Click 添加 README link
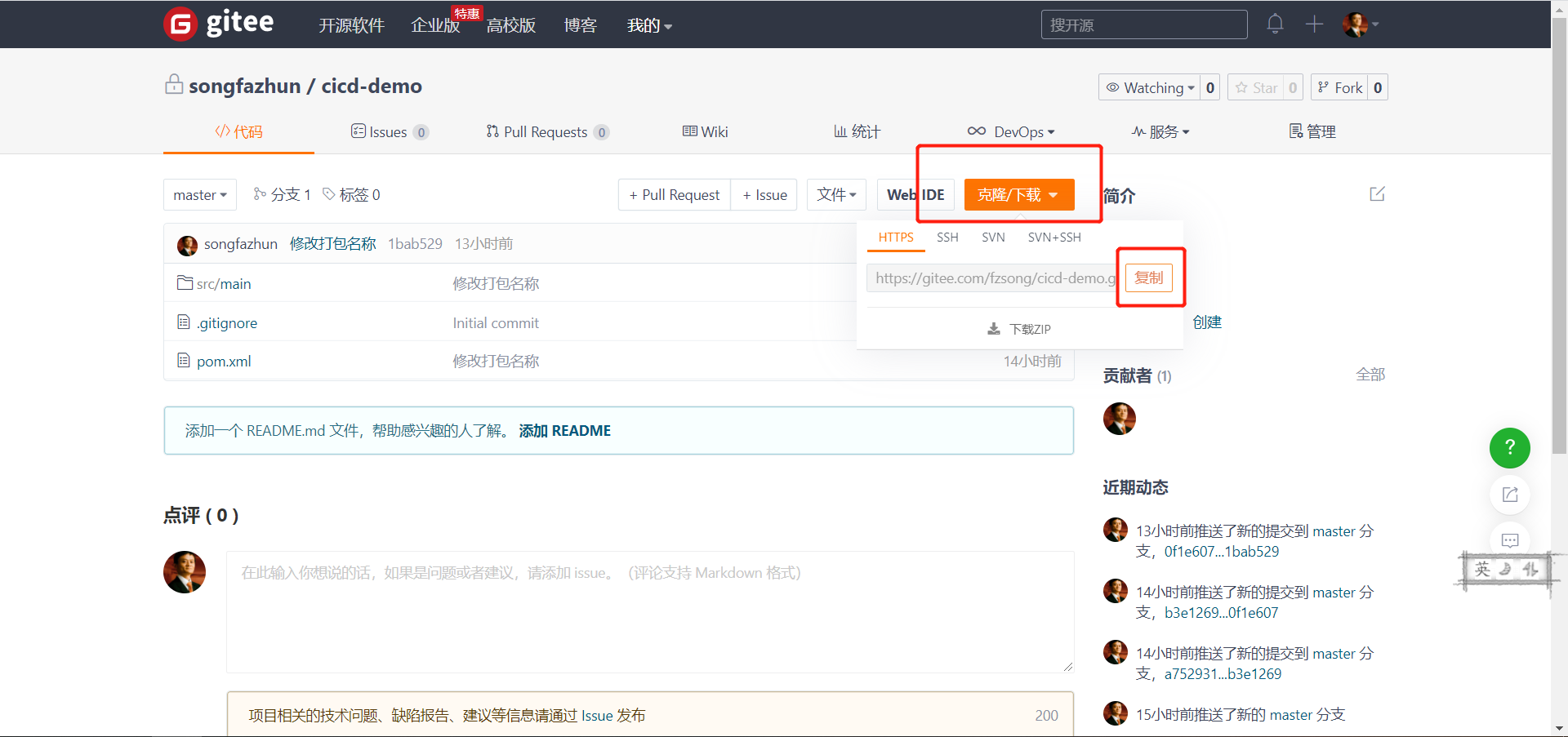Viewport: 1568px width, 737px height. pyautogui.click(x=565, y=431)
